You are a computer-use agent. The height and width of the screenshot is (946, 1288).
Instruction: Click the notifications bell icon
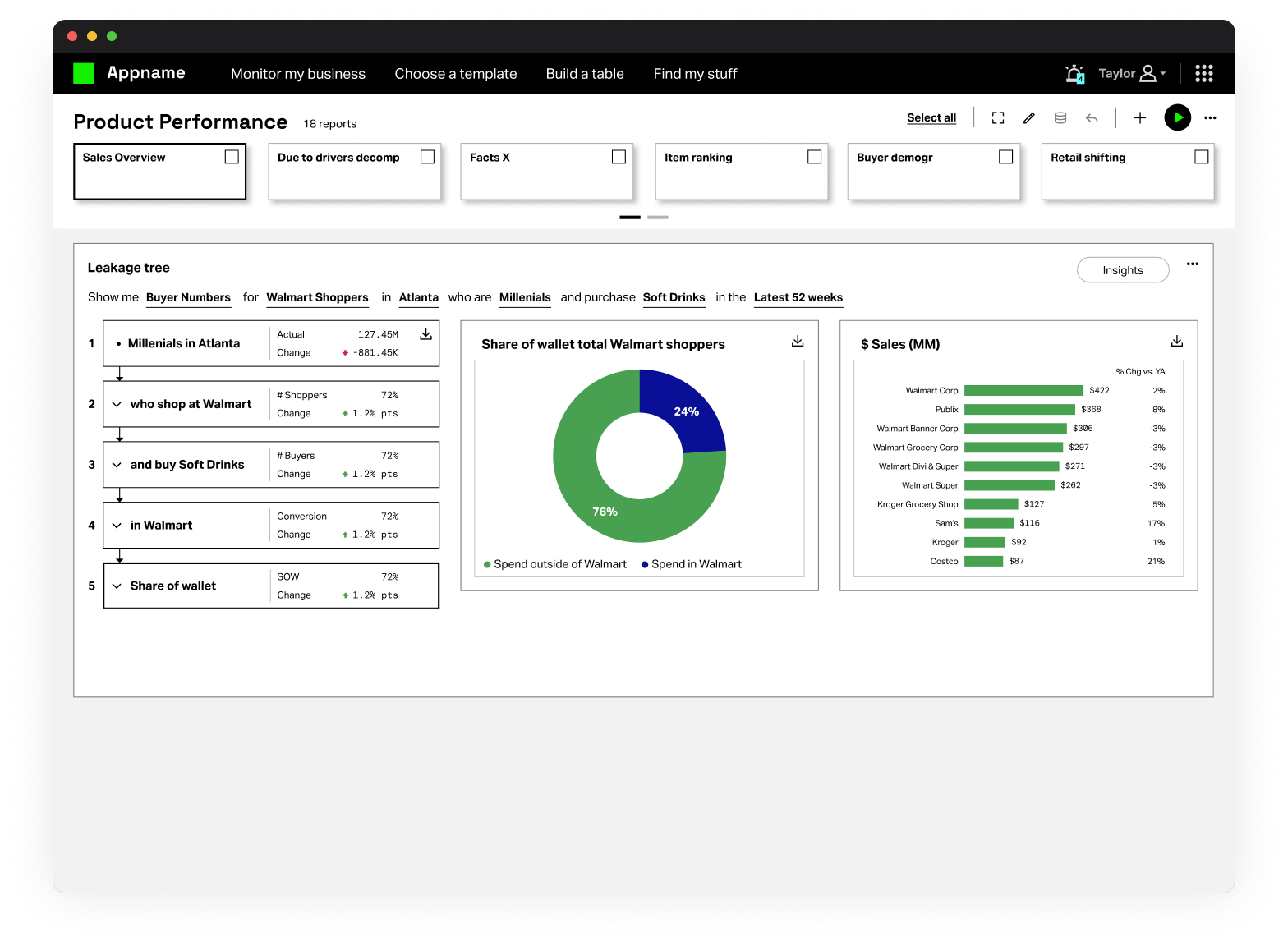pyautogui.click(x=1074, y=74)
